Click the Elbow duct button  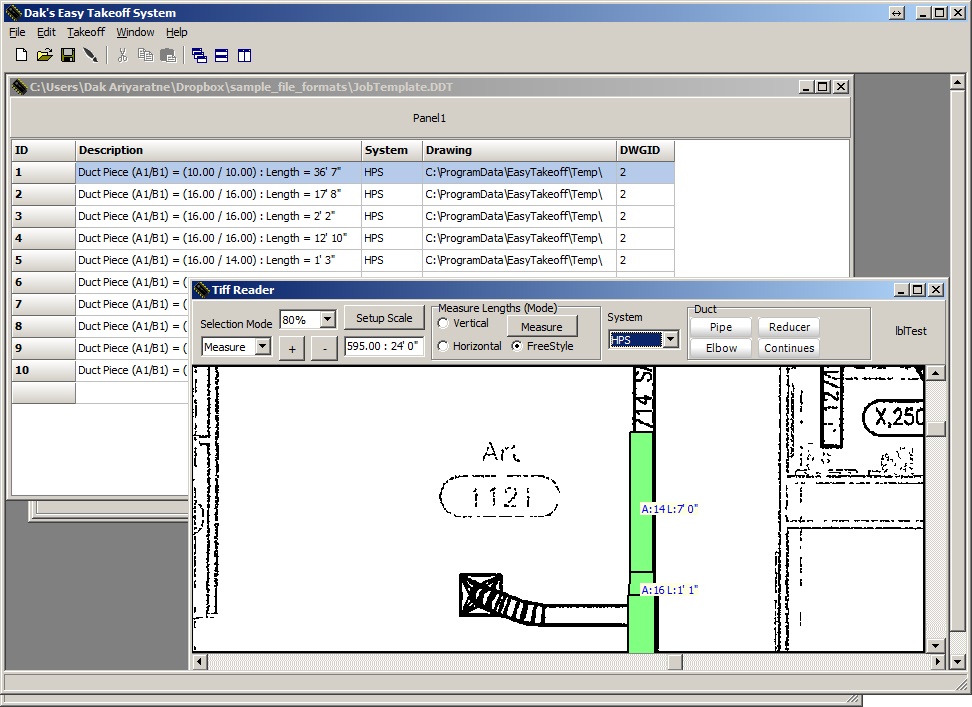[721, 348]
